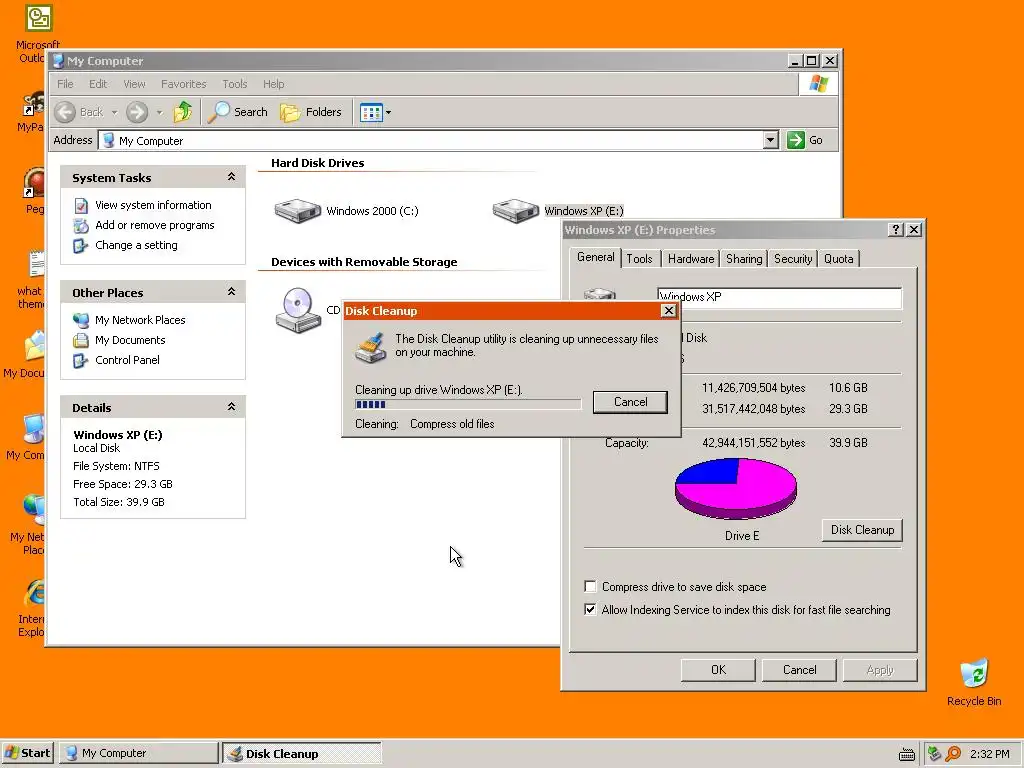This screenshot has height=768, width=1024.
Task: Open Search from the toolbar
Action: [x=238, y=112]
